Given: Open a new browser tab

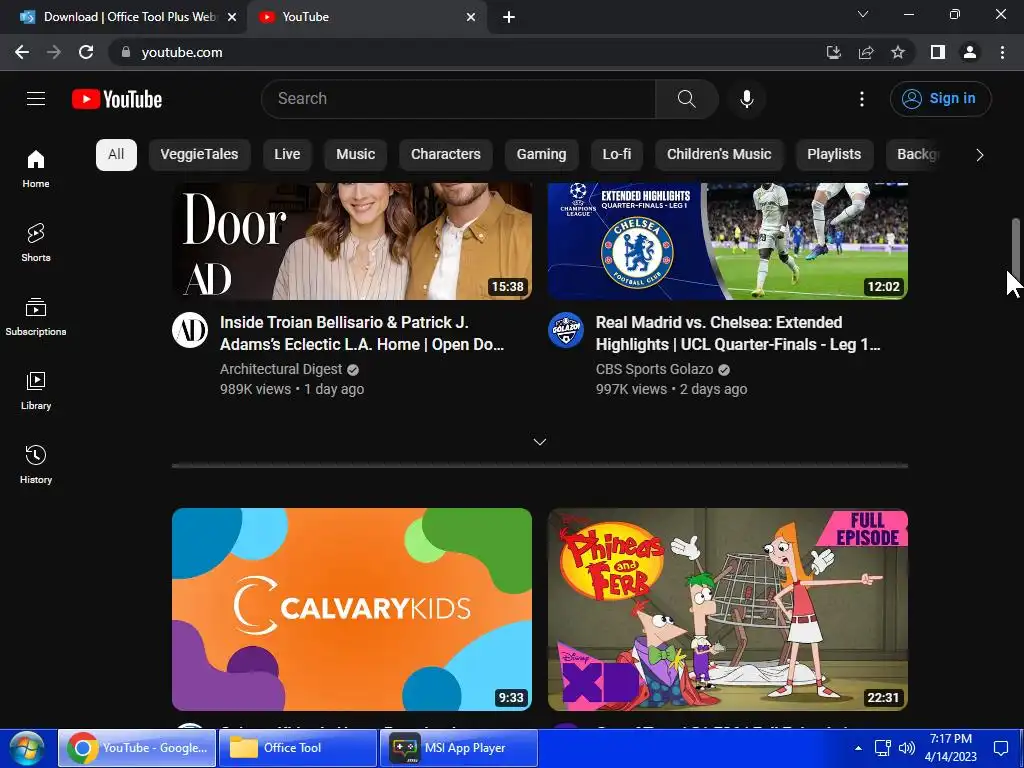Looking at the screenshot, I should [x=509, y=17].
